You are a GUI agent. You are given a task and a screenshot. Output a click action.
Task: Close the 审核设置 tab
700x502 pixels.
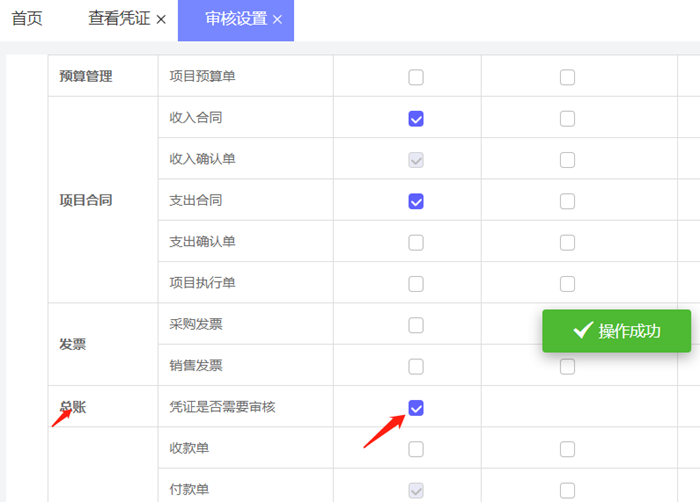pos(277,20)
